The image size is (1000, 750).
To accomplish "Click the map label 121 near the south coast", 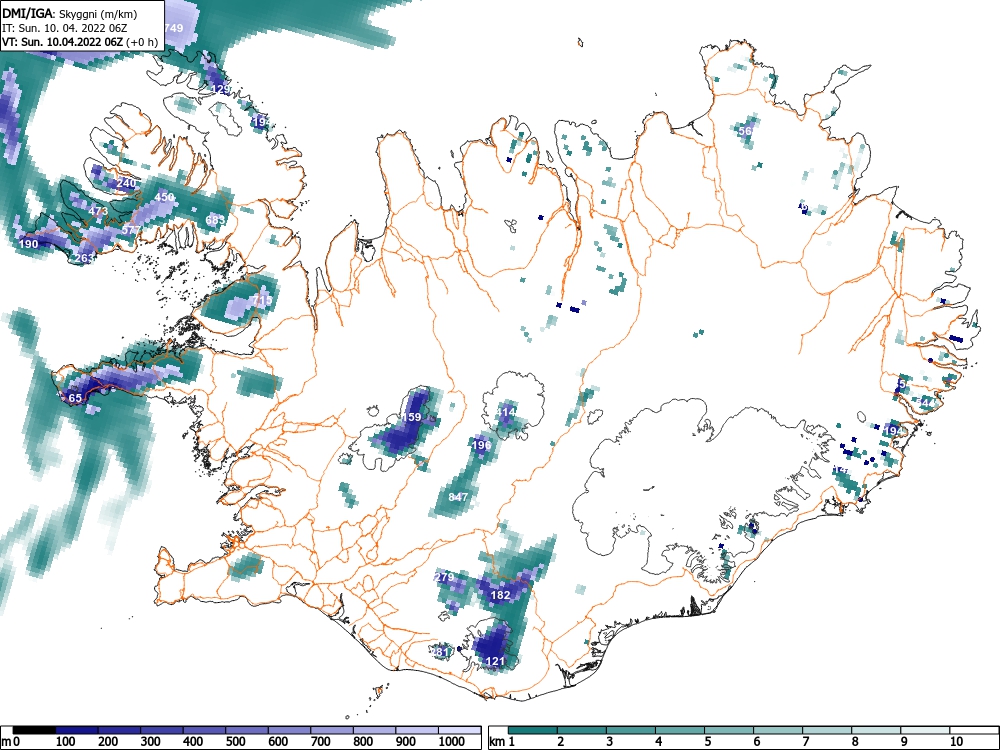I will 496,661.
